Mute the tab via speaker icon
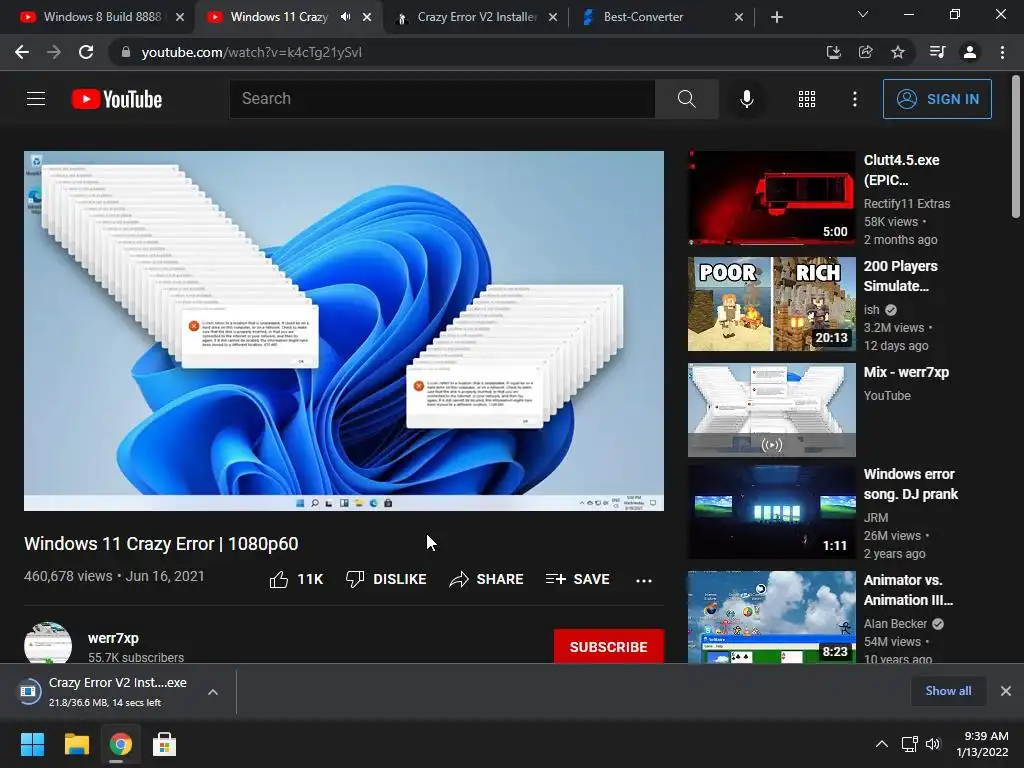Viewport: 1024px width, 768px height. coord(345,17)
